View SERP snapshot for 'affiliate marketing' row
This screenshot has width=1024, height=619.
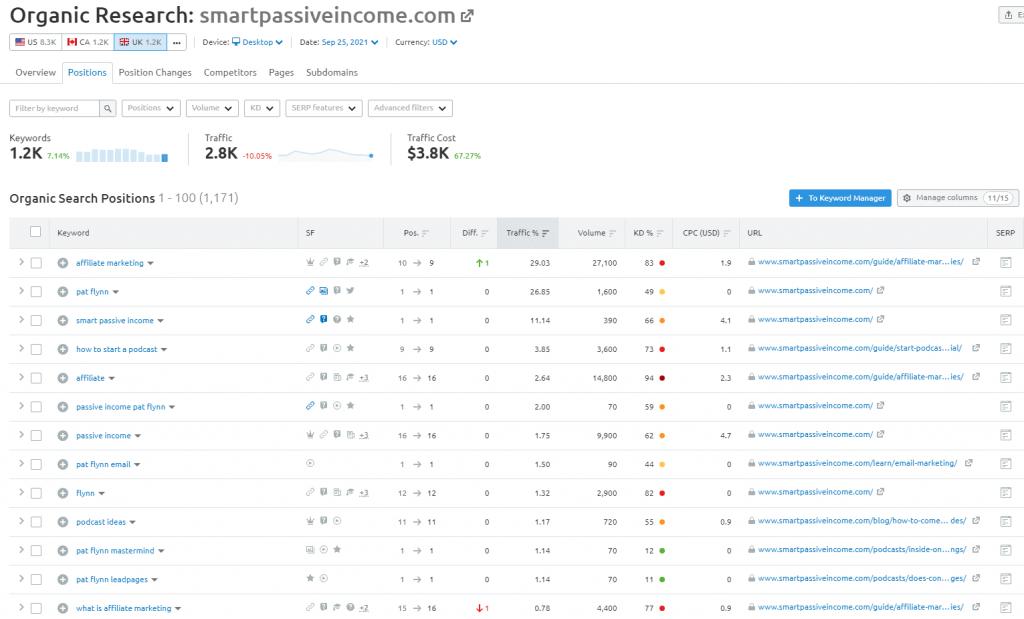click(x=1006, y=262)
